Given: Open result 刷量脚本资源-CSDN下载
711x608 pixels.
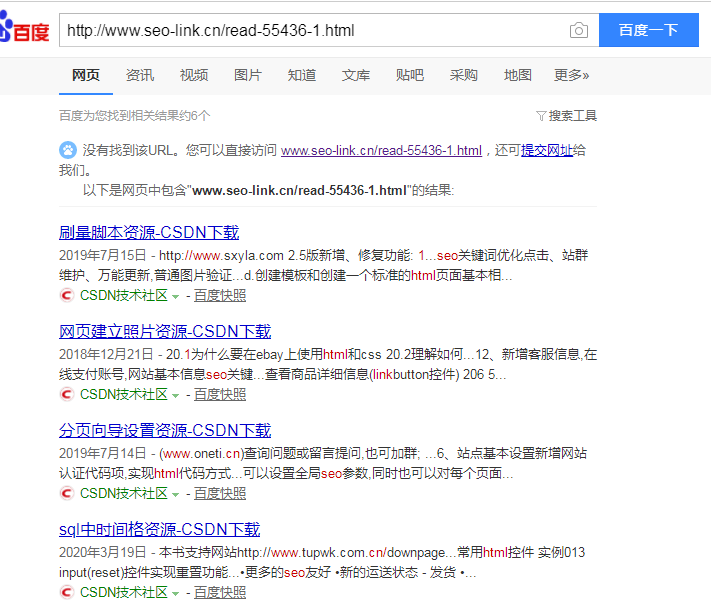Looking at the screenshot, I should click(x=149, y=233).
